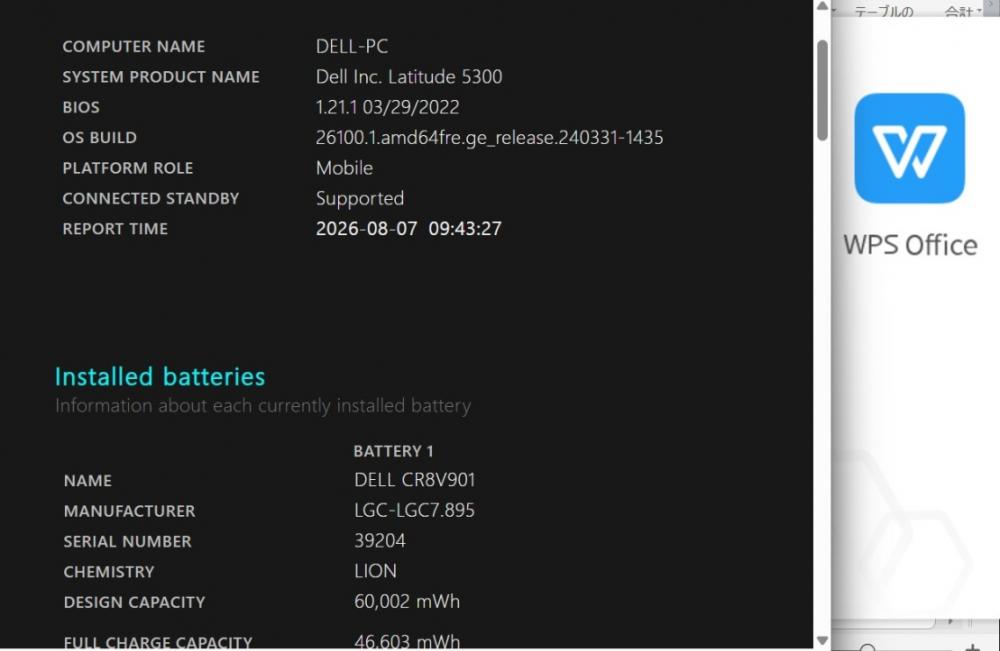This screenshot has height=651, width=1000.
Task: Click the zoom slider knob in WPS window
Action: point(867,648)
